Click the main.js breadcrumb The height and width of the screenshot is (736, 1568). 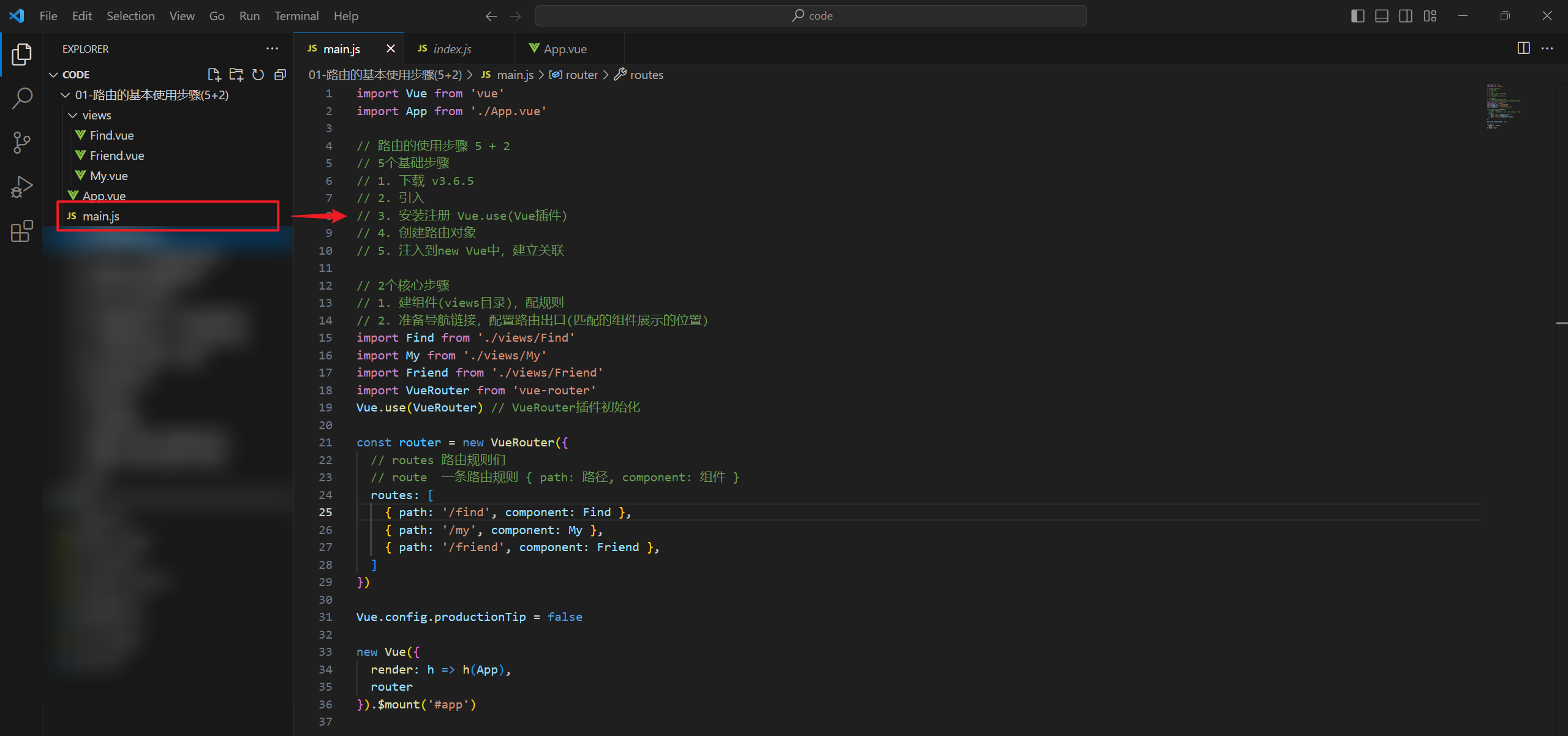tap(507, 75)
